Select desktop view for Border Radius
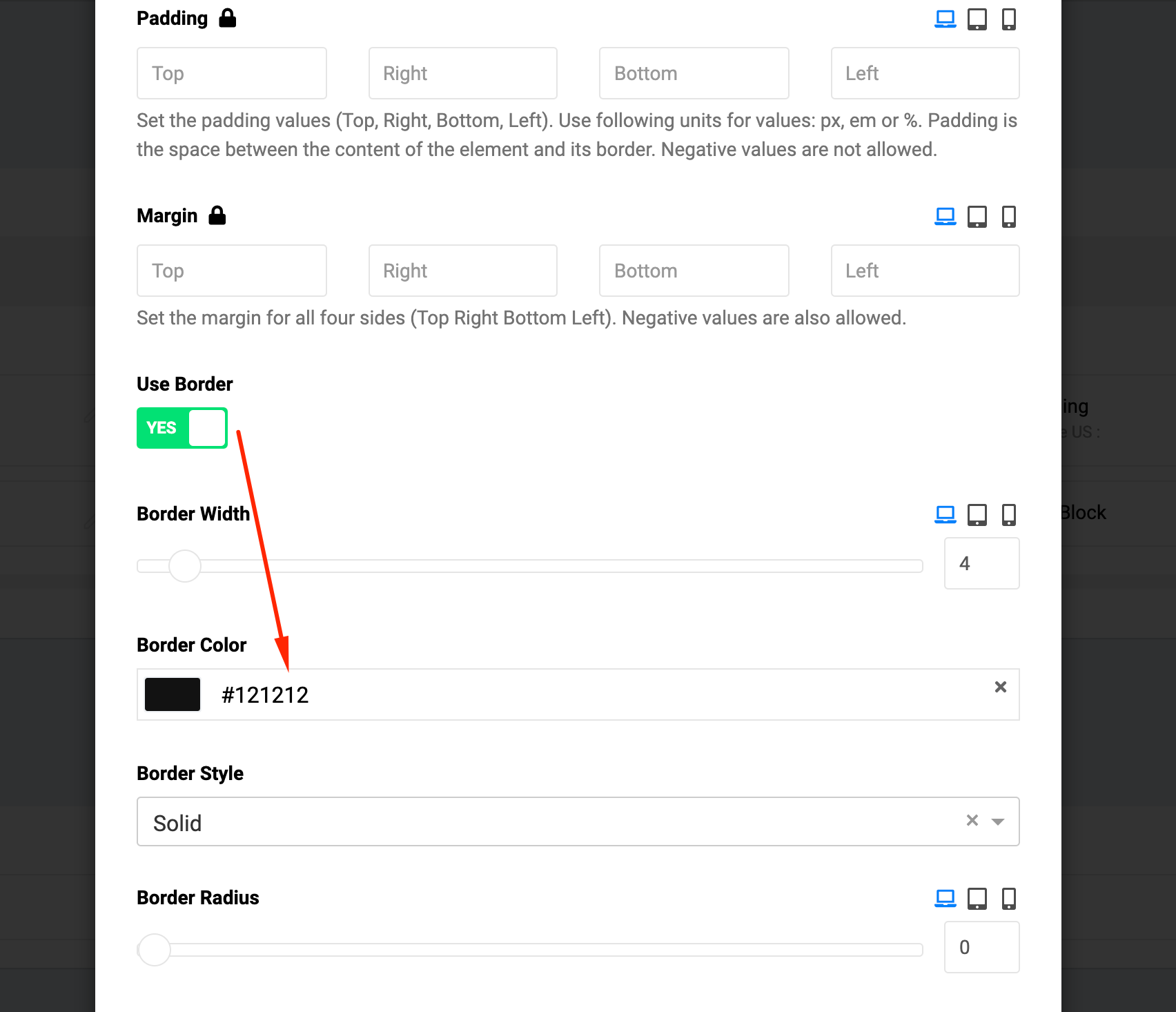This screenshot has height=1012, width=1176. [x=945, y=899]
